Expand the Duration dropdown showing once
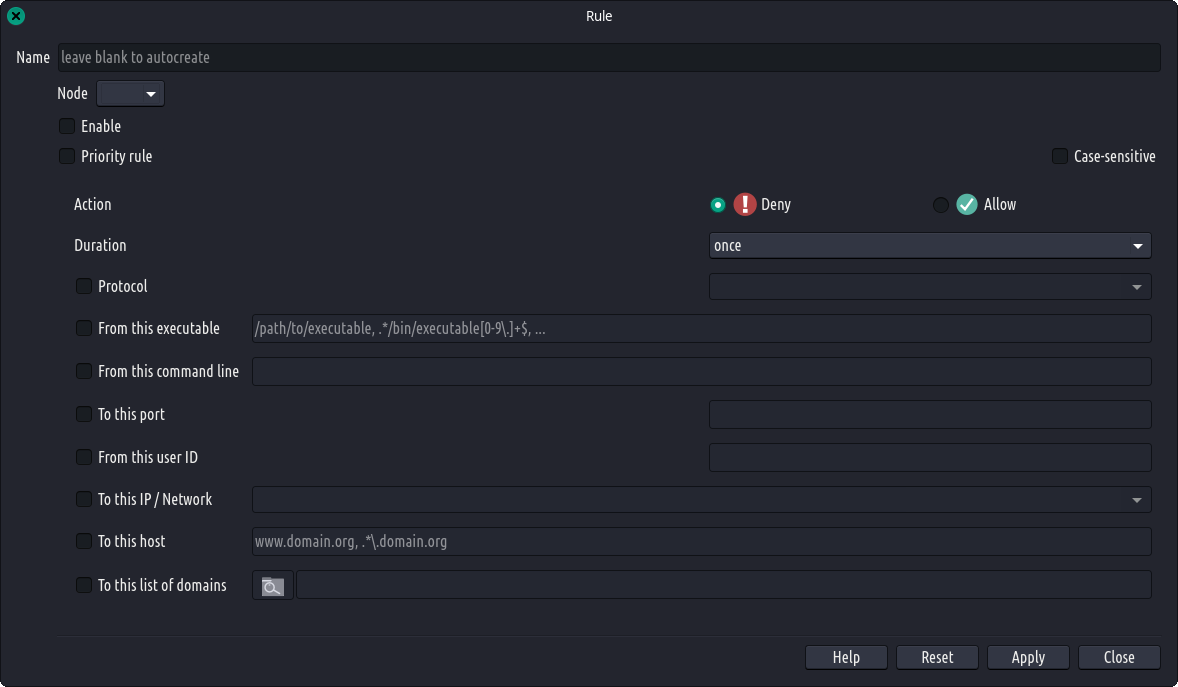 point(930,245)
